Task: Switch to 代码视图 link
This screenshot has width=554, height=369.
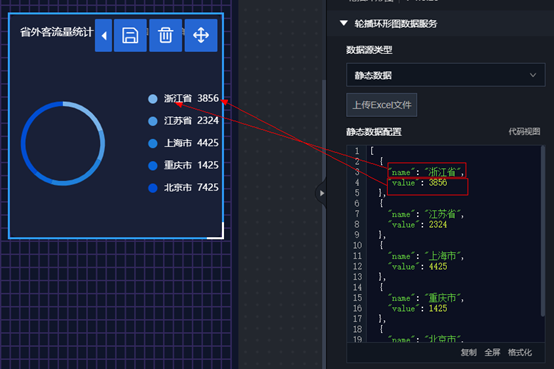Action: point(524,131)
